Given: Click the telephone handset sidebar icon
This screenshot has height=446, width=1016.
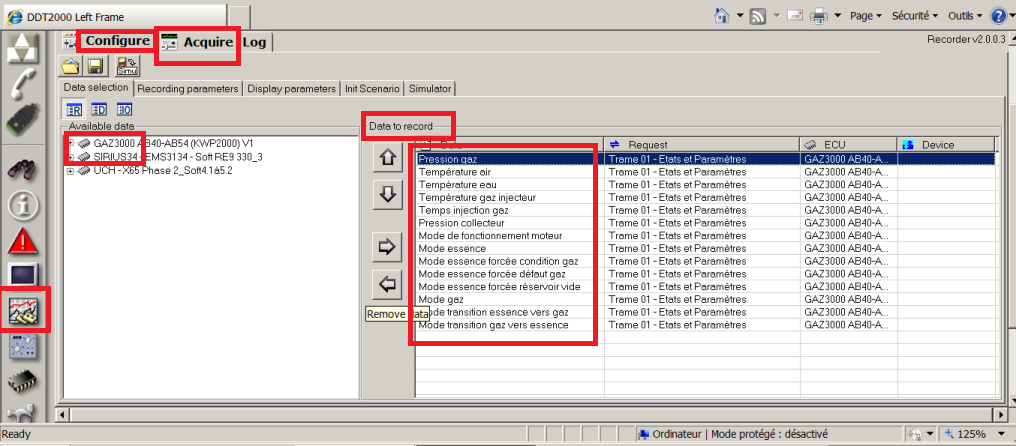Looking at the screenshot, I should [x=24, y=85].
